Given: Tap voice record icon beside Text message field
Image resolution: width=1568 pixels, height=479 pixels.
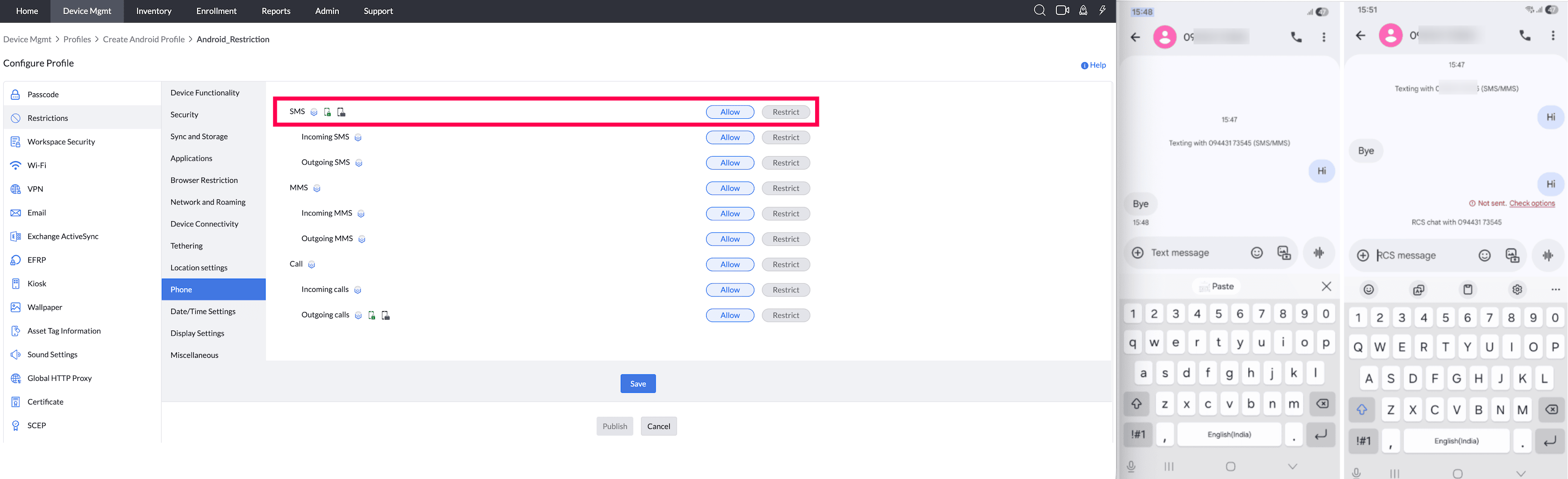Looking at the screenshot, I should click(x=1318, y=253).
